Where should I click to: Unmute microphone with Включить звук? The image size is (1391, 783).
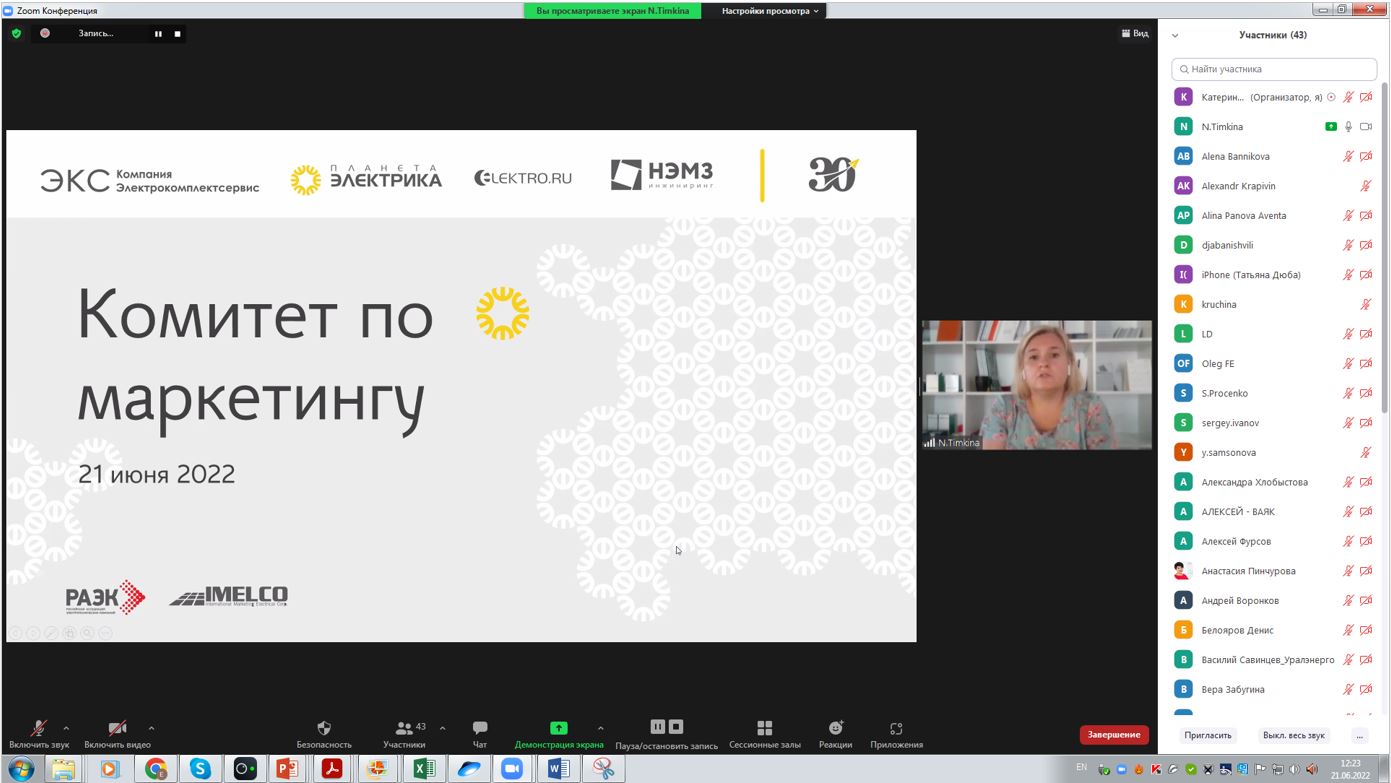[x=38, y=730]
